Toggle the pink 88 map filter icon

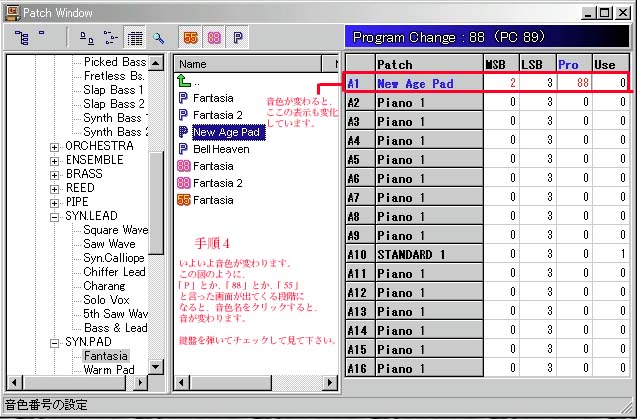tap(214, 38)
